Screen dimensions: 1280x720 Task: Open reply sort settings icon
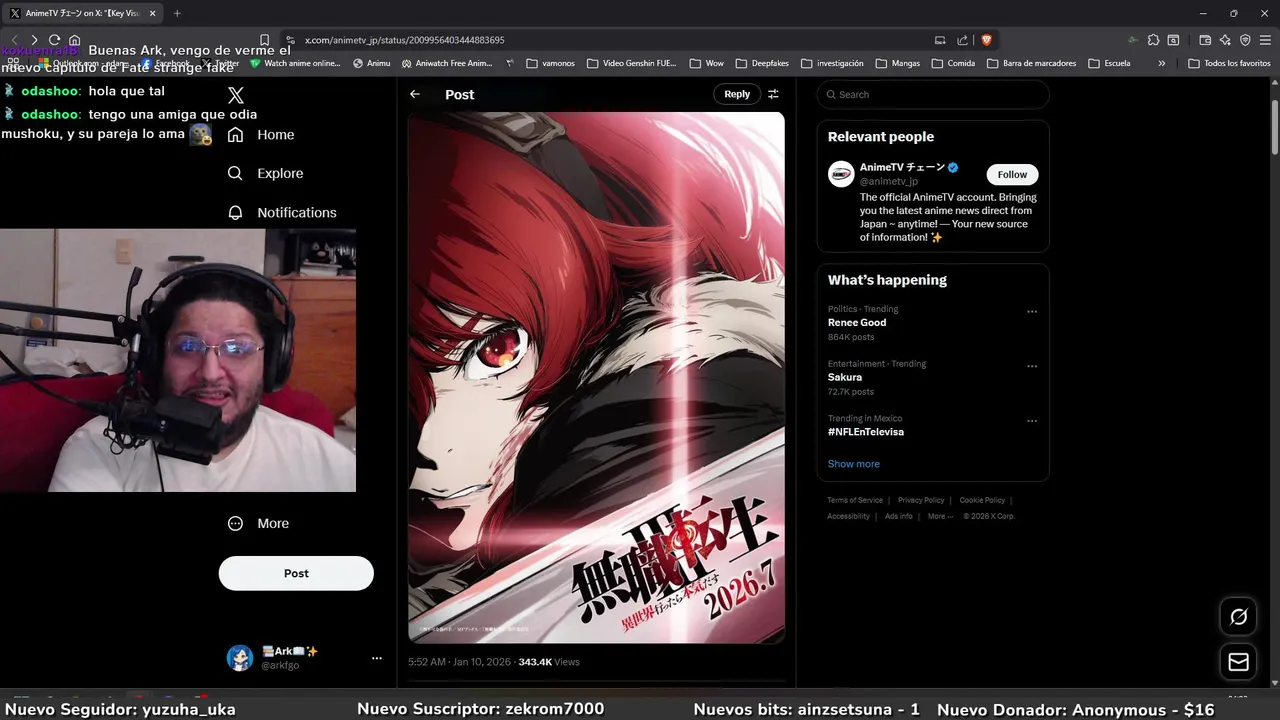[x=773, y=94]
